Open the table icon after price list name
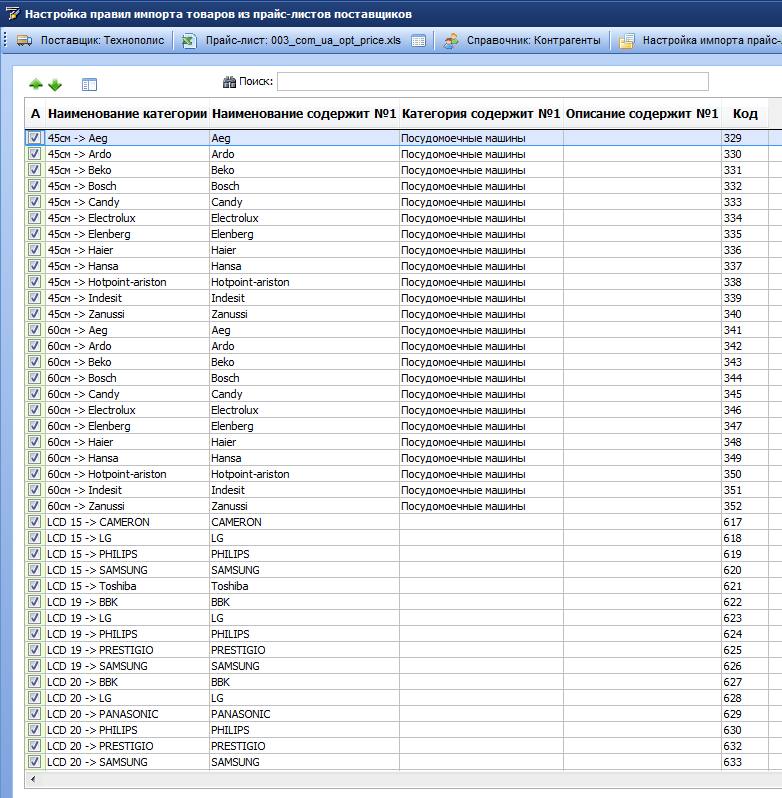Viewport: 782px width, 798px height. pyautogui.click(x=418, y=41)
